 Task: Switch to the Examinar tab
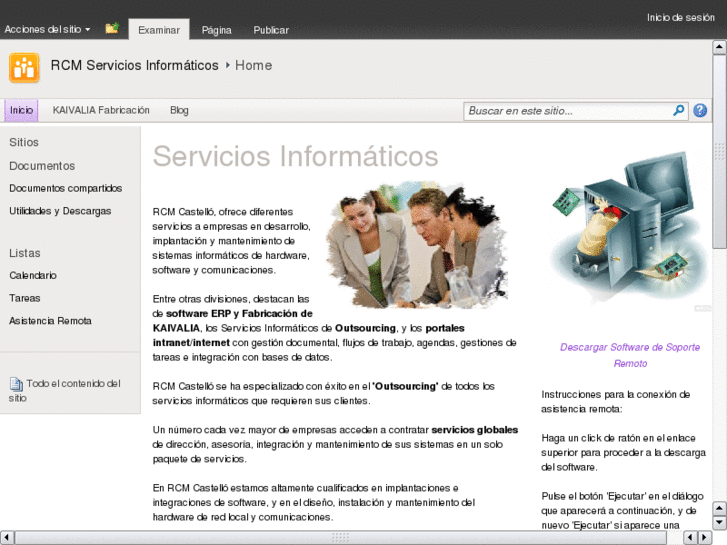(159, 30)
